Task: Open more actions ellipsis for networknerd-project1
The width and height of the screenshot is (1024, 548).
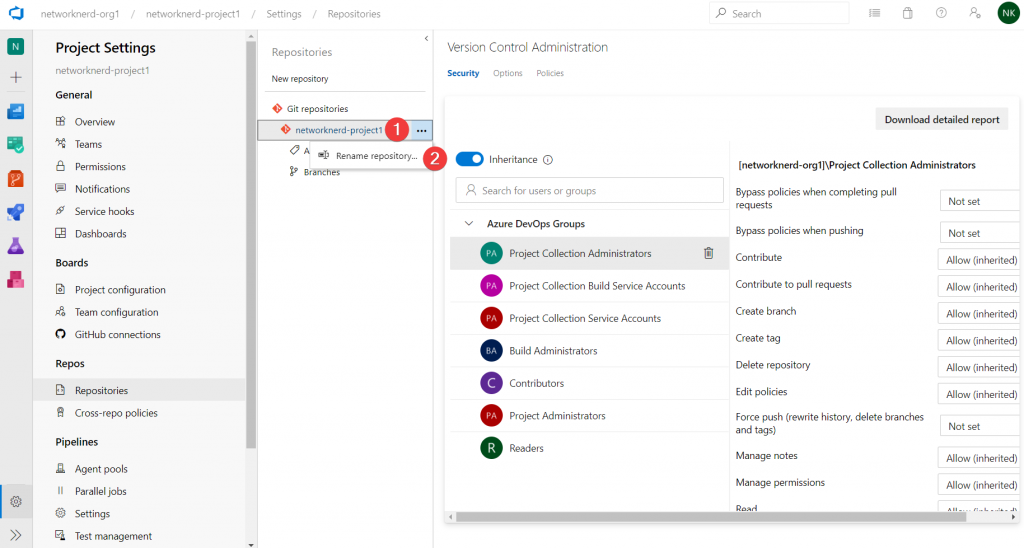Action: pyautogui.click(x=421, y=131)
